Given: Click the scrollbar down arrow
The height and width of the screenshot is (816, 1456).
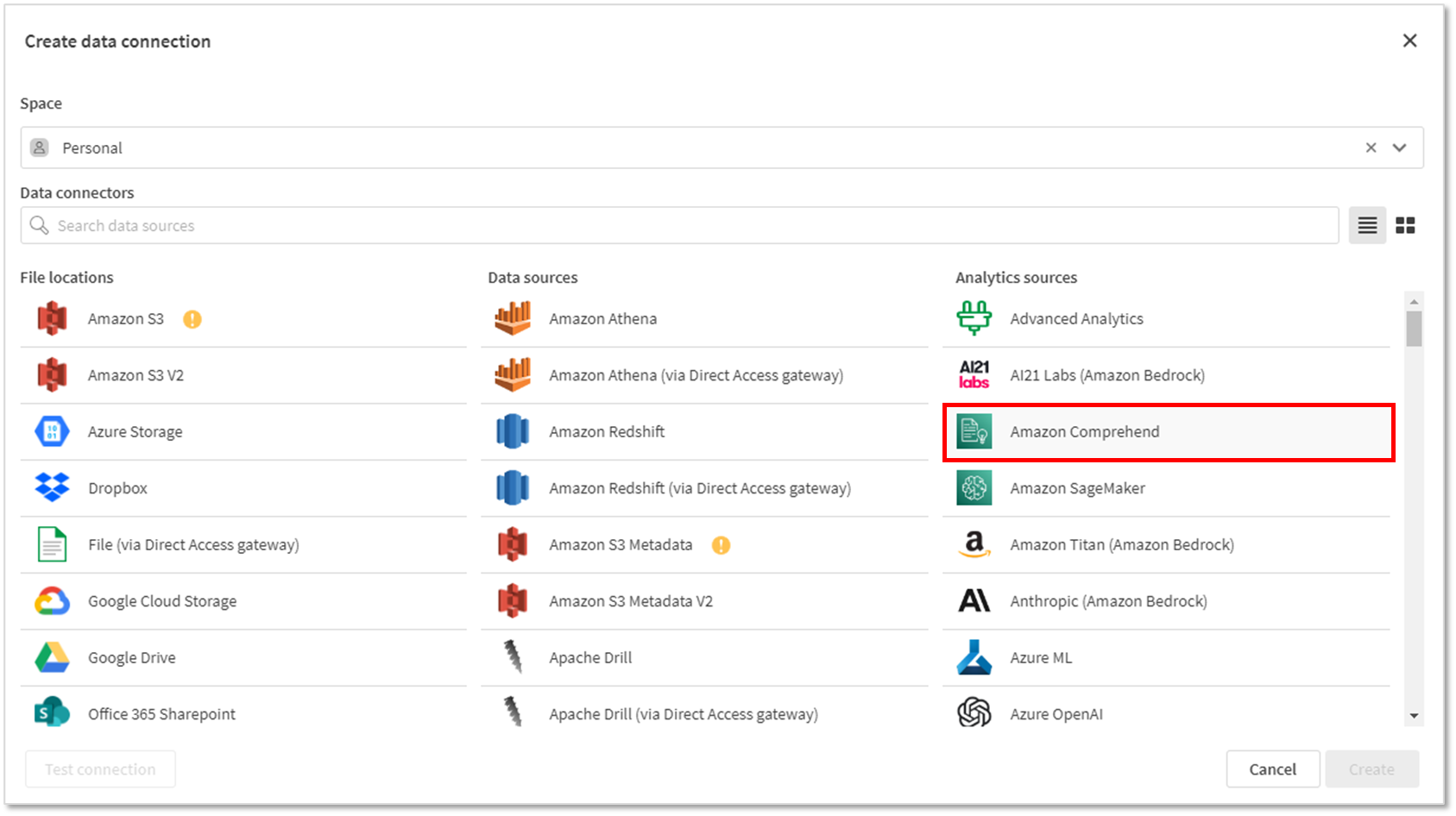Looking at the screenshot, I should coord(1414,716).
